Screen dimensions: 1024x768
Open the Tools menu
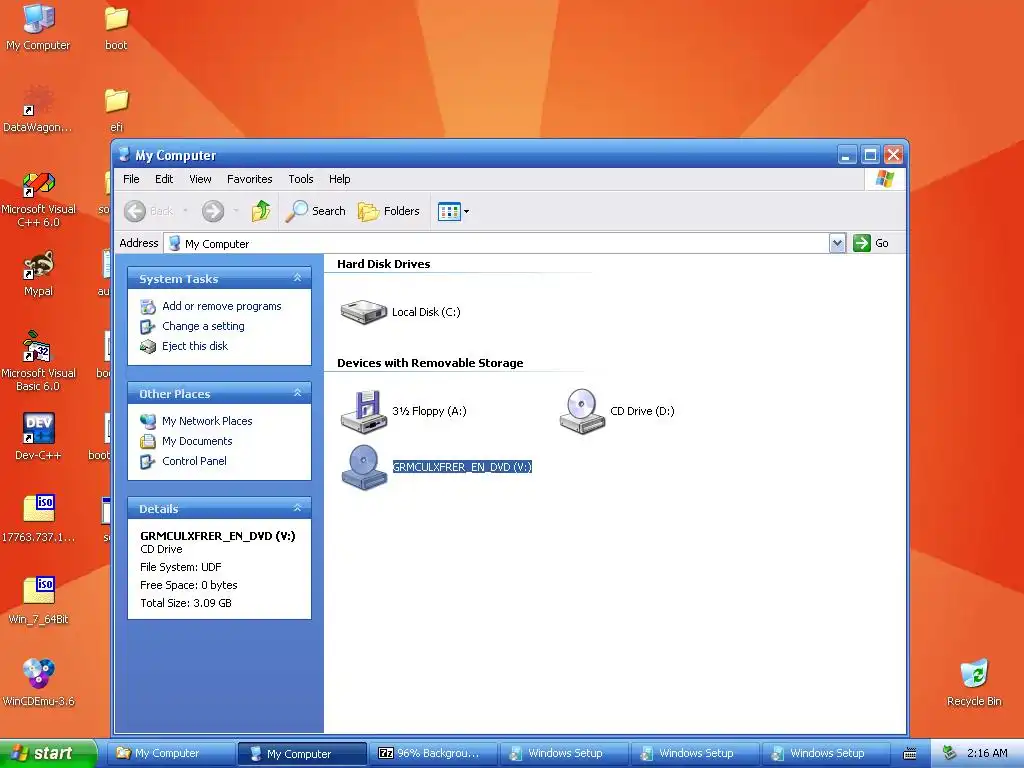(301, 179)
